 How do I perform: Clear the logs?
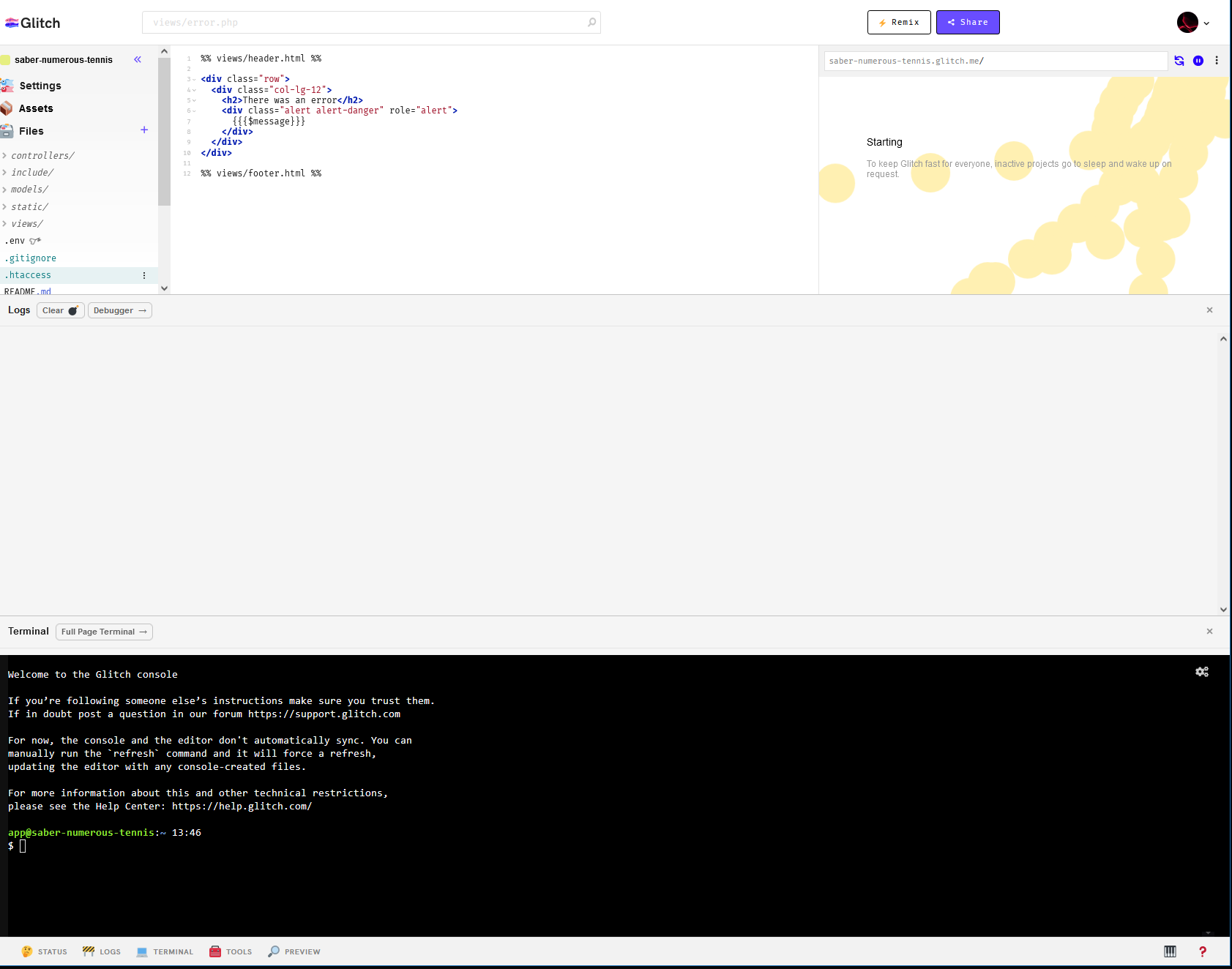click(61, 310)
